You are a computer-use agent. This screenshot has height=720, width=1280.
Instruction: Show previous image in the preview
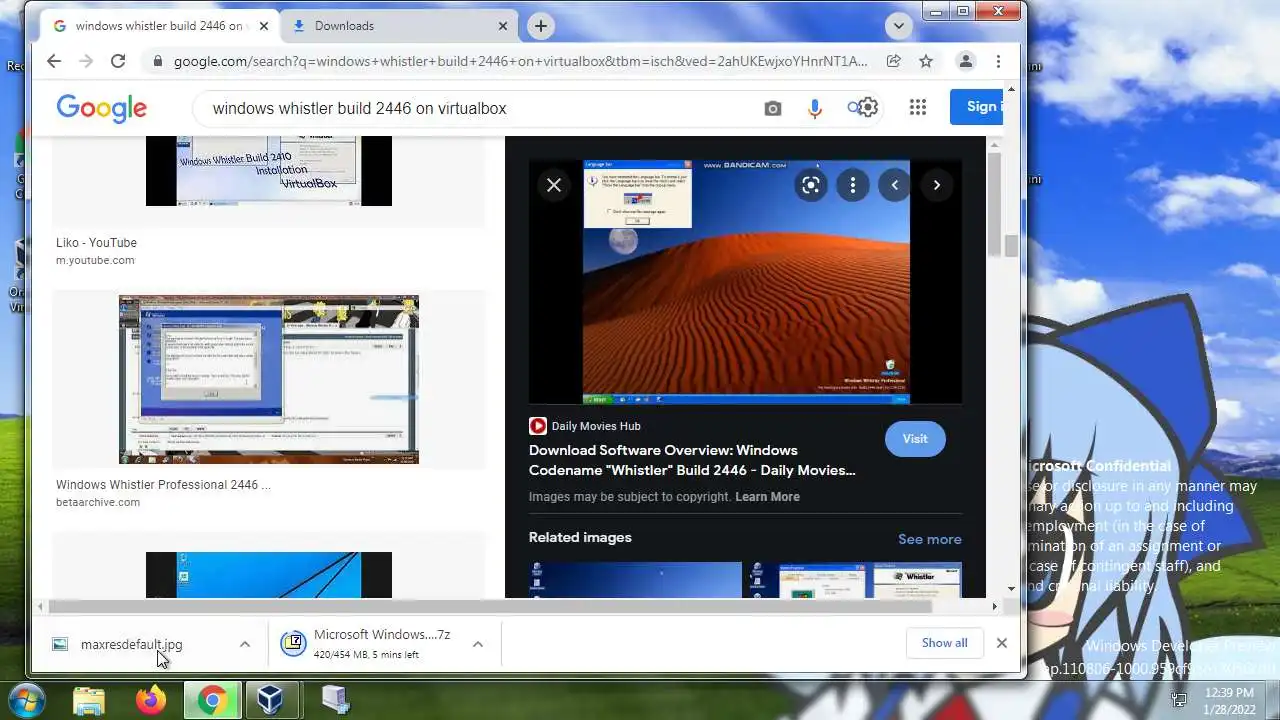pos(895,185)
